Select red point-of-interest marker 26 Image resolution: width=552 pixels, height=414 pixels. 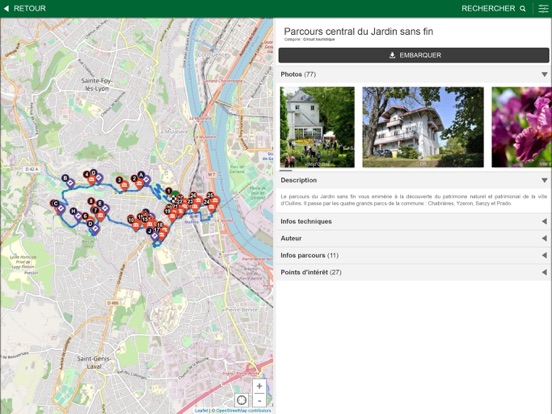[198, 200]
